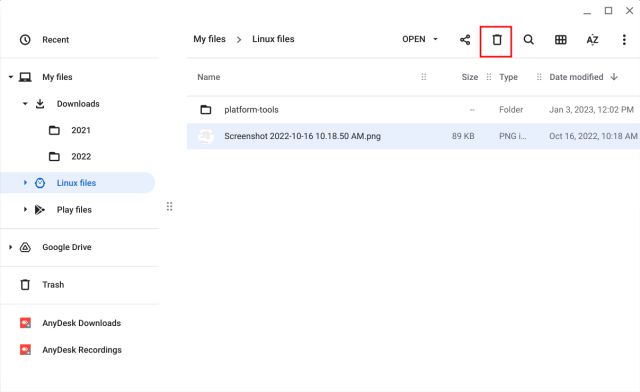Screen dimensions: 640x392
Task: Click the share icon in toolbar
Action: (x=465, y=40)
